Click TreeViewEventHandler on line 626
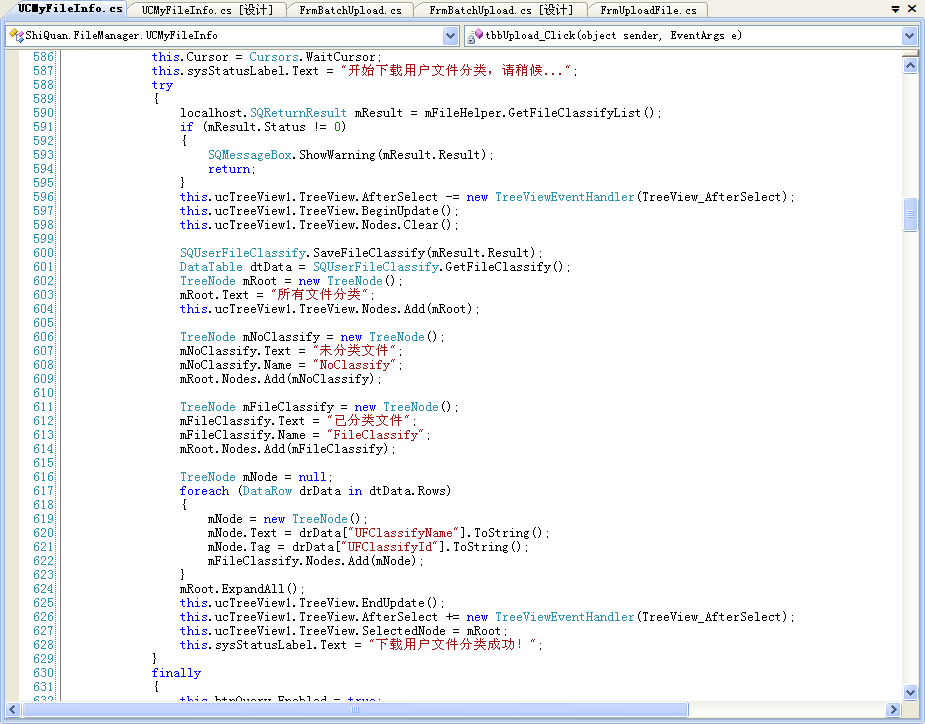The width and height of the screenshot is (925, 724). coord(564,617)
